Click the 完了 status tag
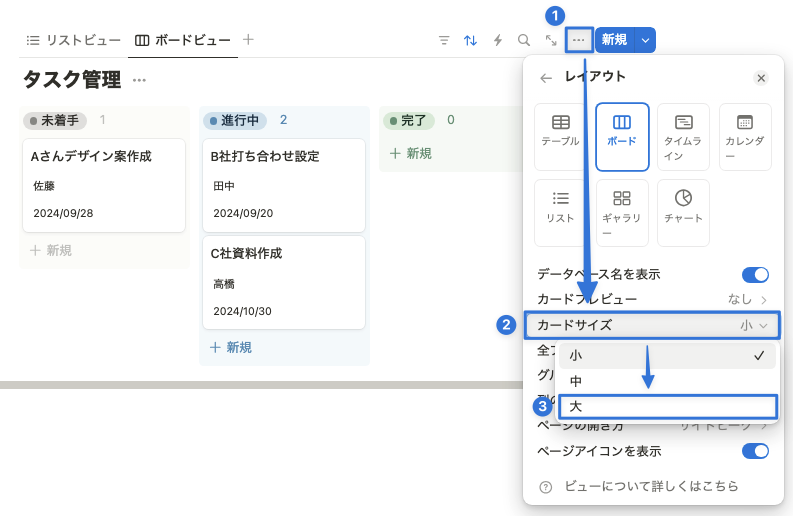Image resolution: width=793 pixels, height=516 pixels. (409, 120)
